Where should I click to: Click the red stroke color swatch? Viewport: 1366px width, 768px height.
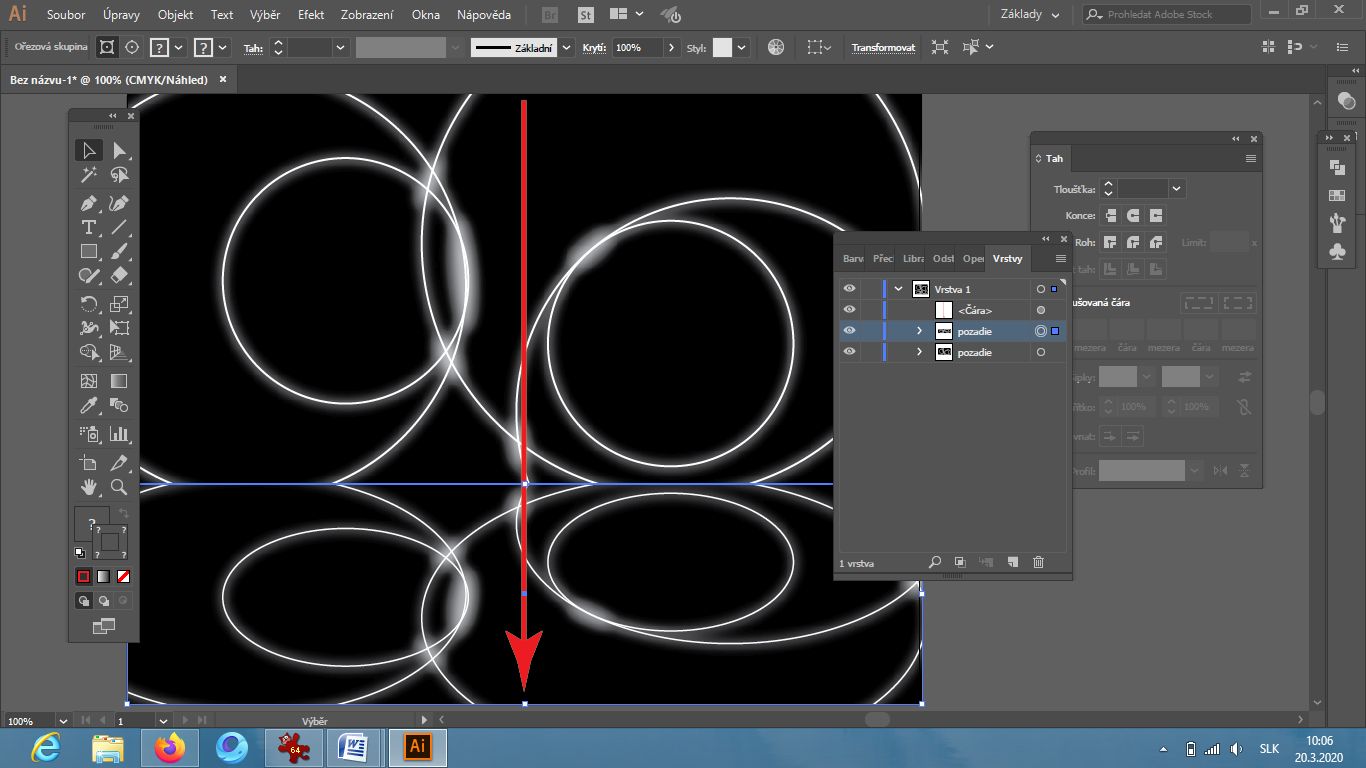click(x=83, y=576)
